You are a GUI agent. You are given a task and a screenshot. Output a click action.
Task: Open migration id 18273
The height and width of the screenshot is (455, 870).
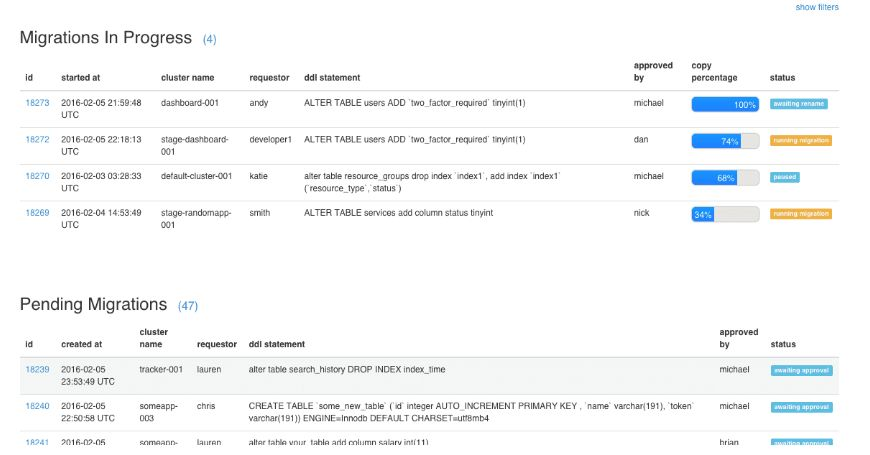pyautogui.click(x=37, y=103)
